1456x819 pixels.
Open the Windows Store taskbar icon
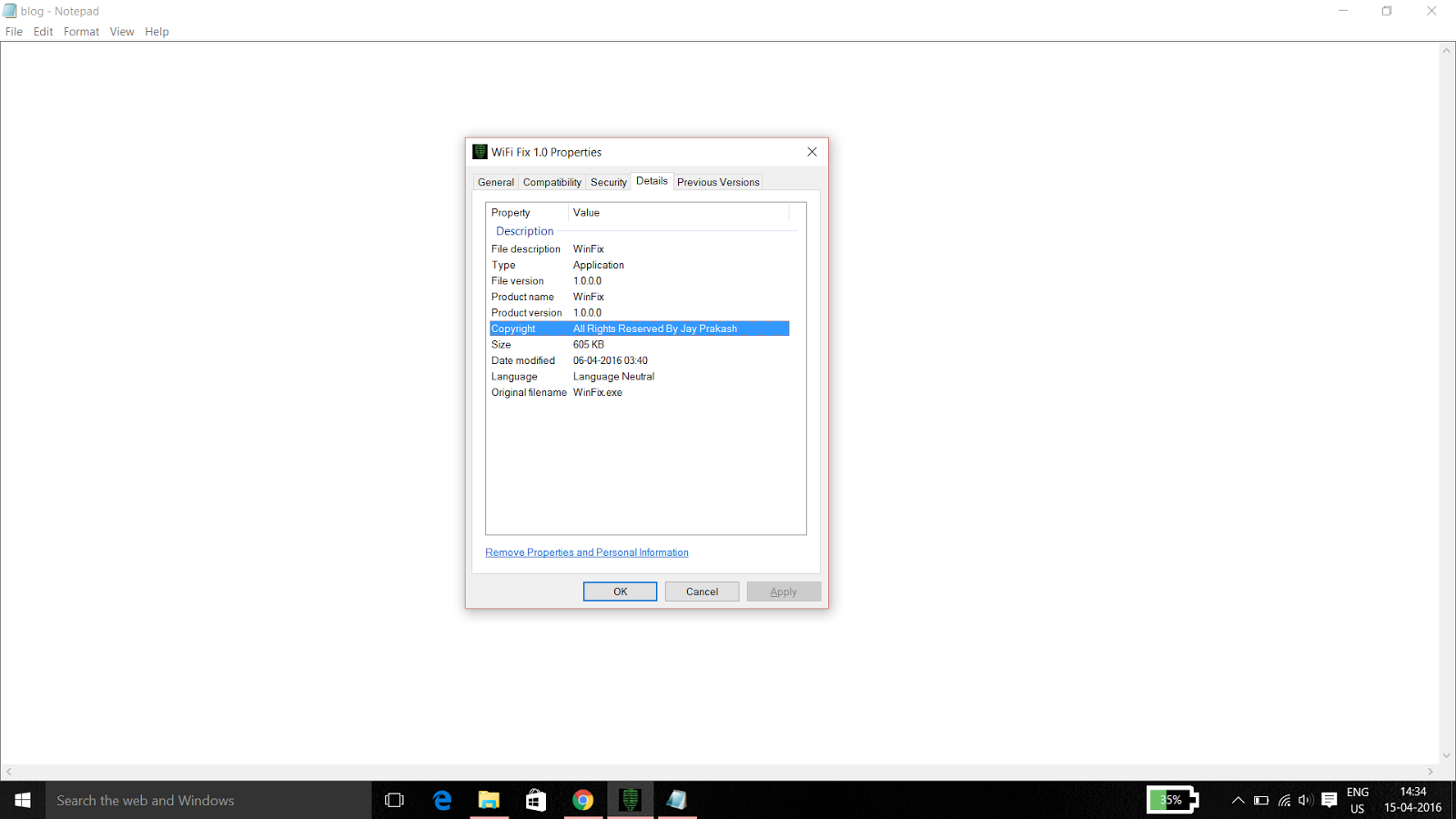536,800
